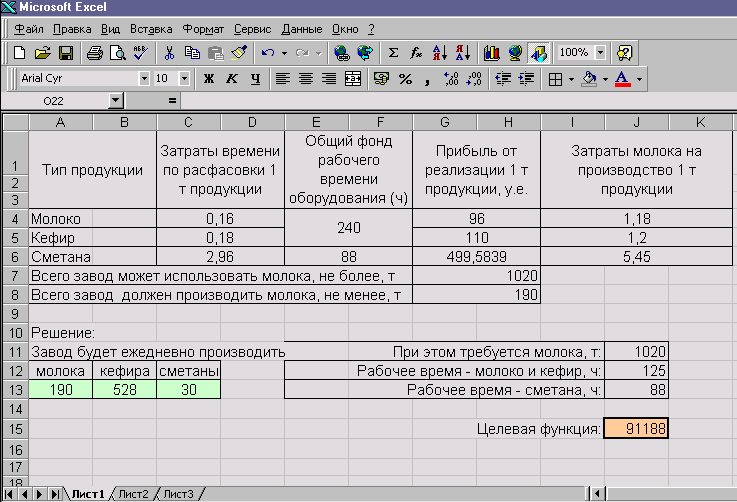The width and height of the screenshot is (737, 502).
Task: Toggle italic К formatting
Action: [x=232, y=78]
